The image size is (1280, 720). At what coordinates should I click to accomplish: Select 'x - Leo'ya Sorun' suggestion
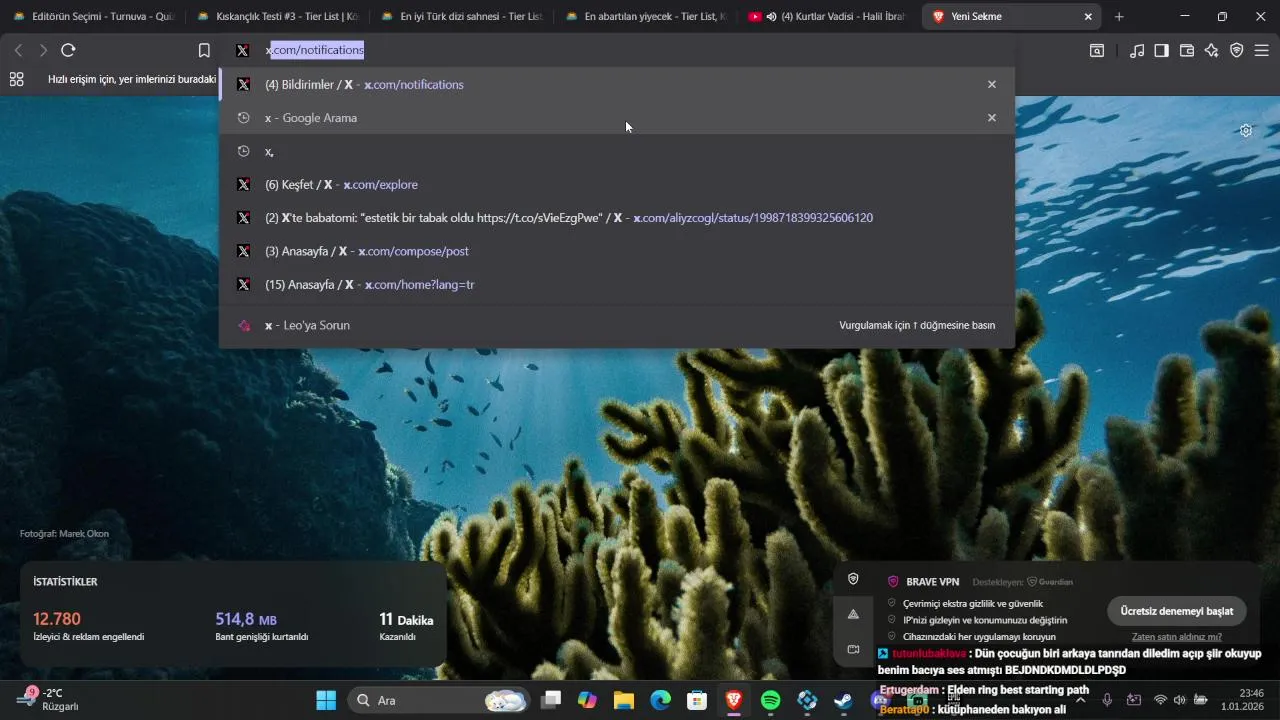tap(617, 325)
